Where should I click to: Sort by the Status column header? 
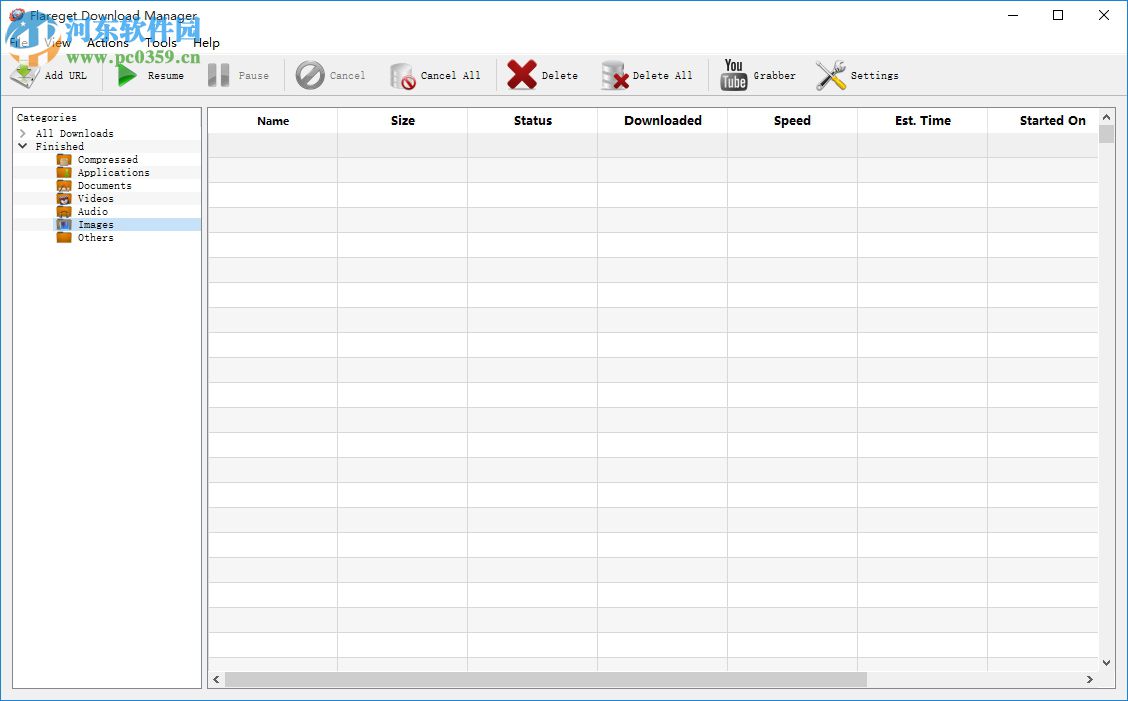[x=532, y=121]
